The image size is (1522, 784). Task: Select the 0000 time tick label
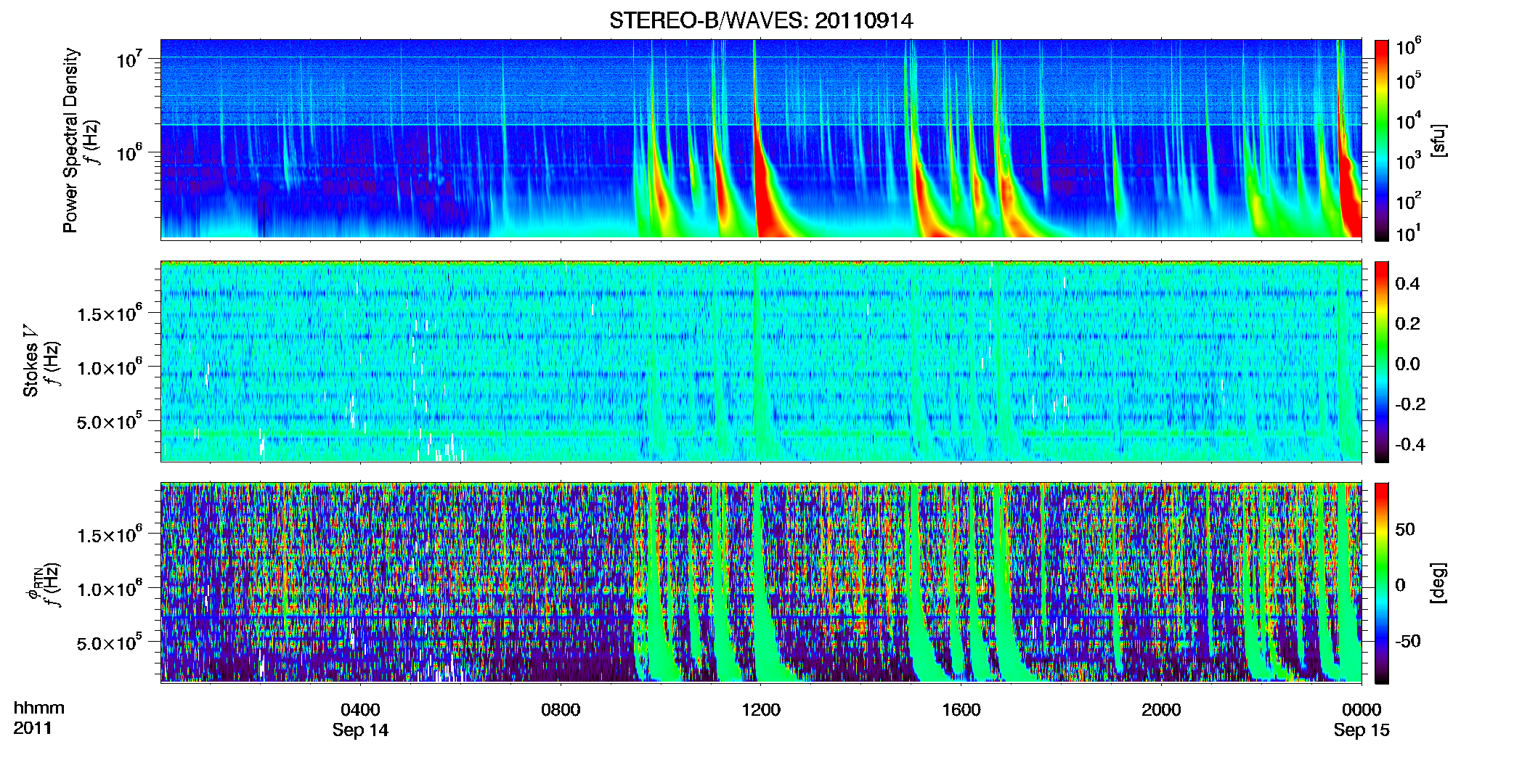pos(1362,709)
